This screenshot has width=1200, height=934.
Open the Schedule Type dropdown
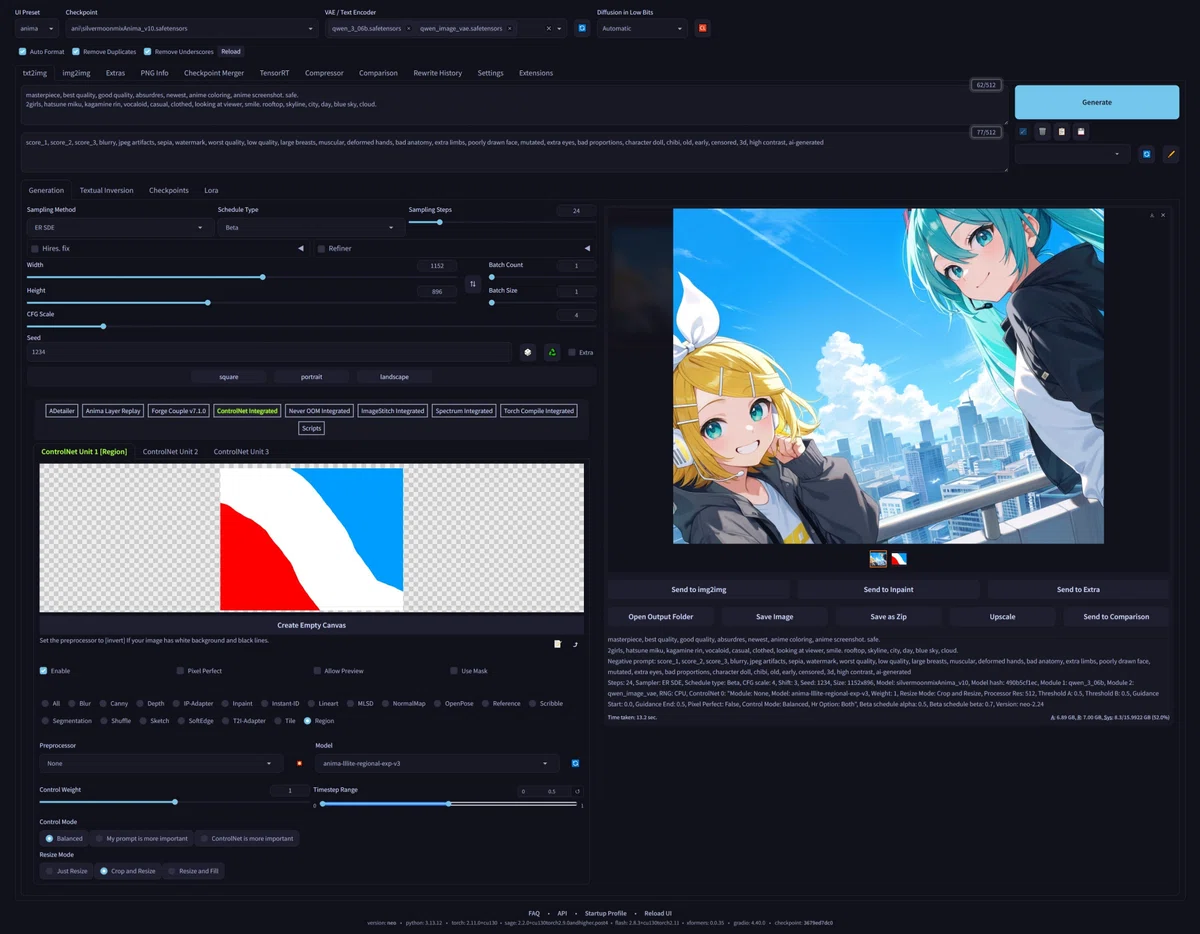pos(309,228)
